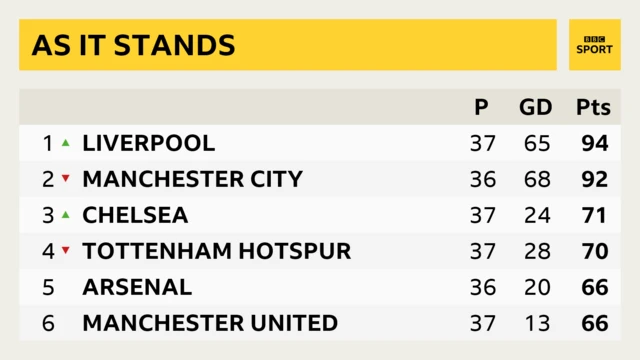Click Chelsea's 71 points value
The width and height of the screenshot is (640, 360).
click(x=594, y=215)
